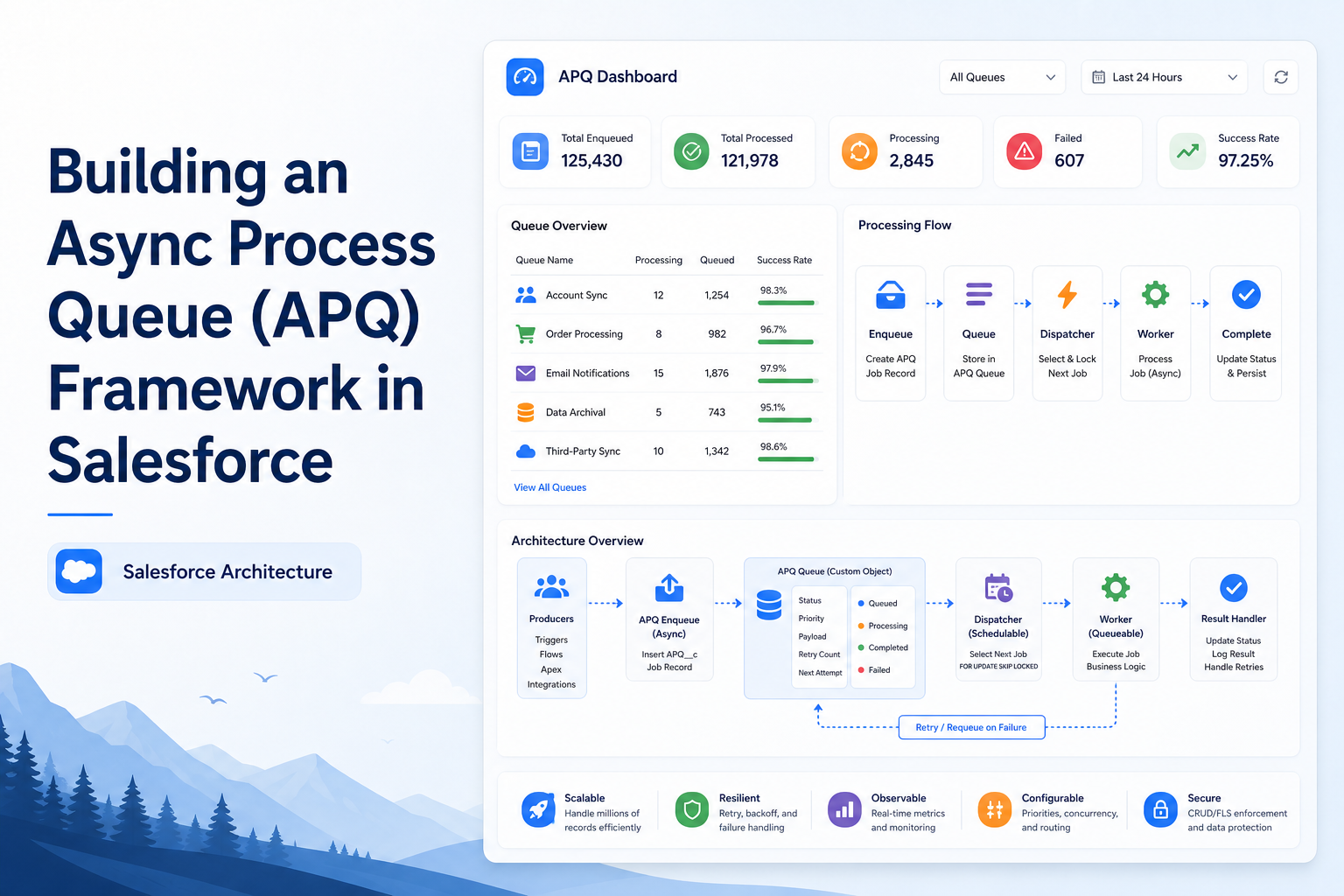Select the Third-Party Sync queue name
The image size is (1344, 896).
click(x=583, y=451)
